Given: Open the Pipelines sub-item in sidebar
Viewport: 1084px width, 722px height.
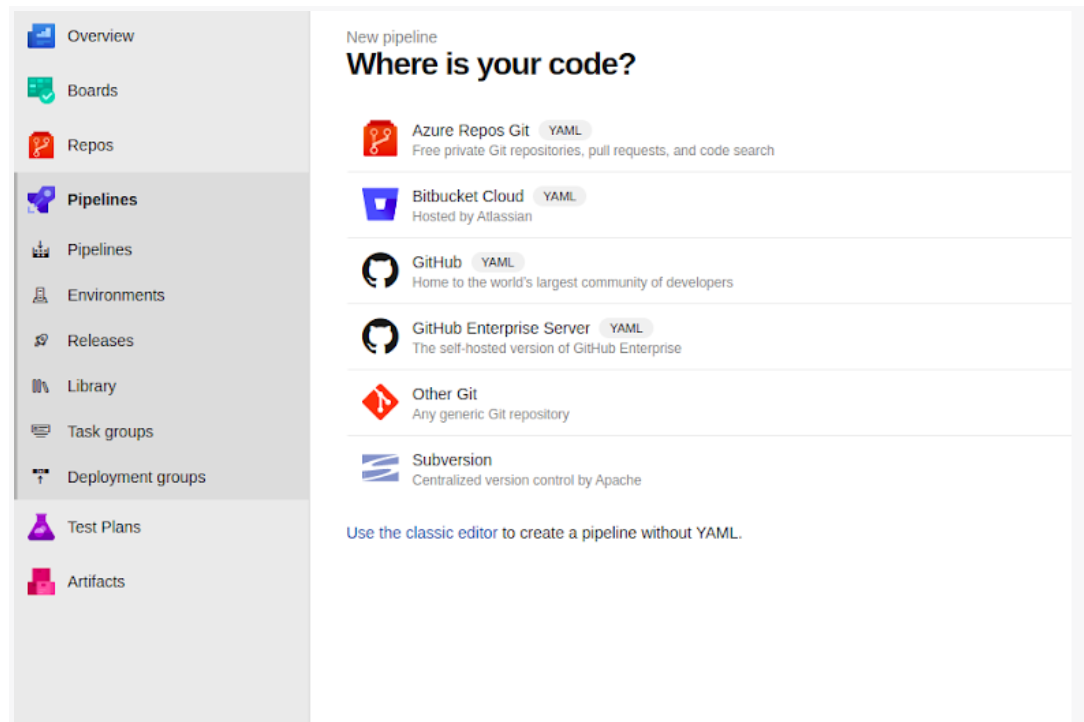Looking at the screenshot, I should pos(99,250).
